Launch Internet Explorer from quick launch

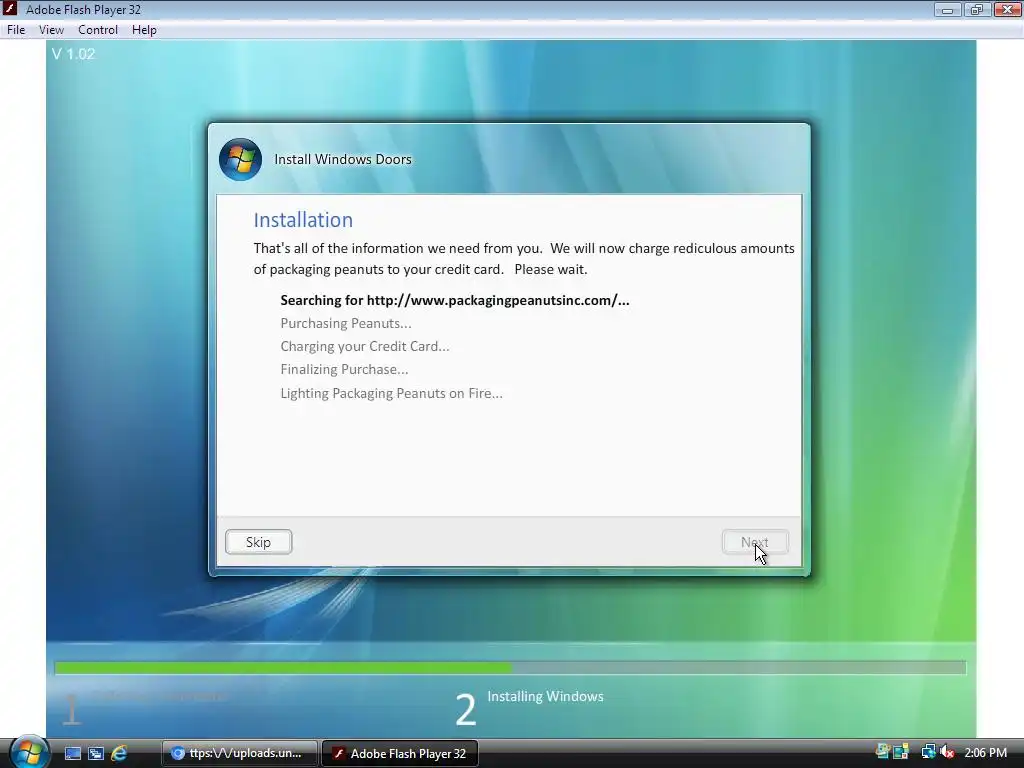click(x=119, y=753)
